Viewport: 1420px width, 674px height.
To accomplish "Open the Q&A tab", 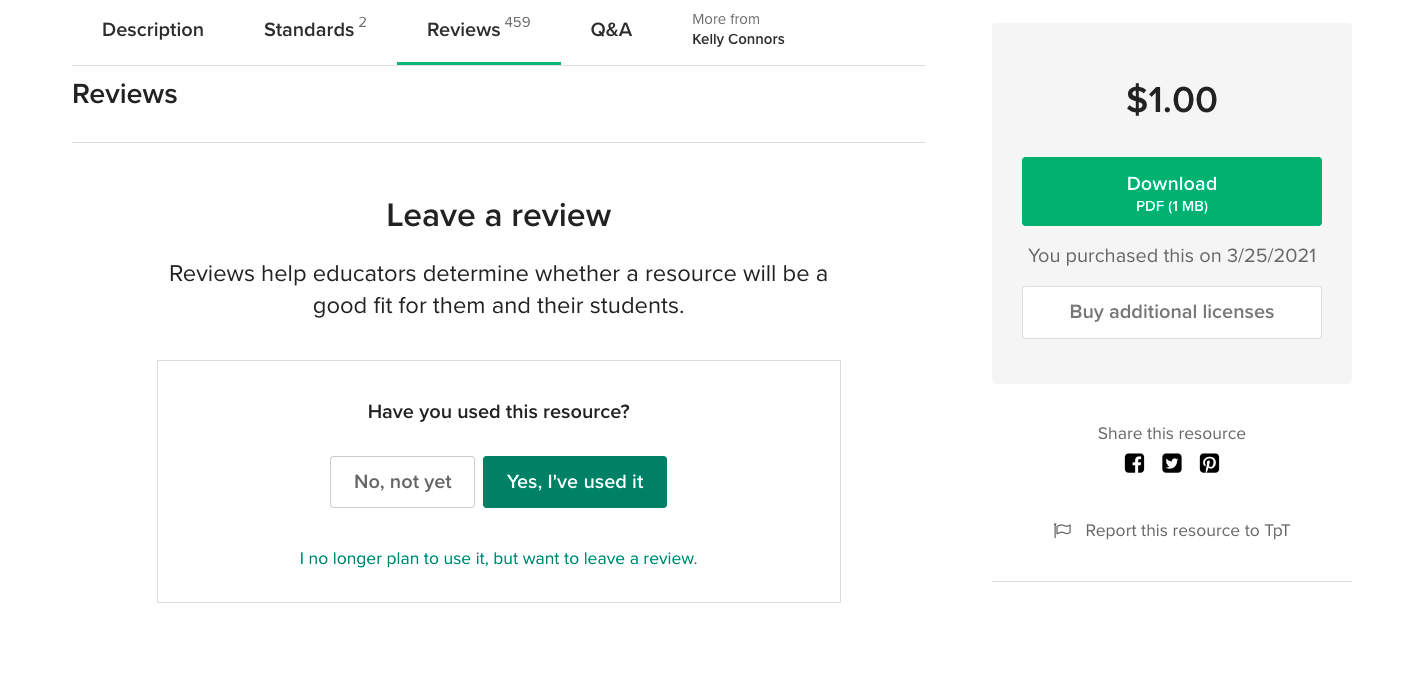I will pos(611,30).
